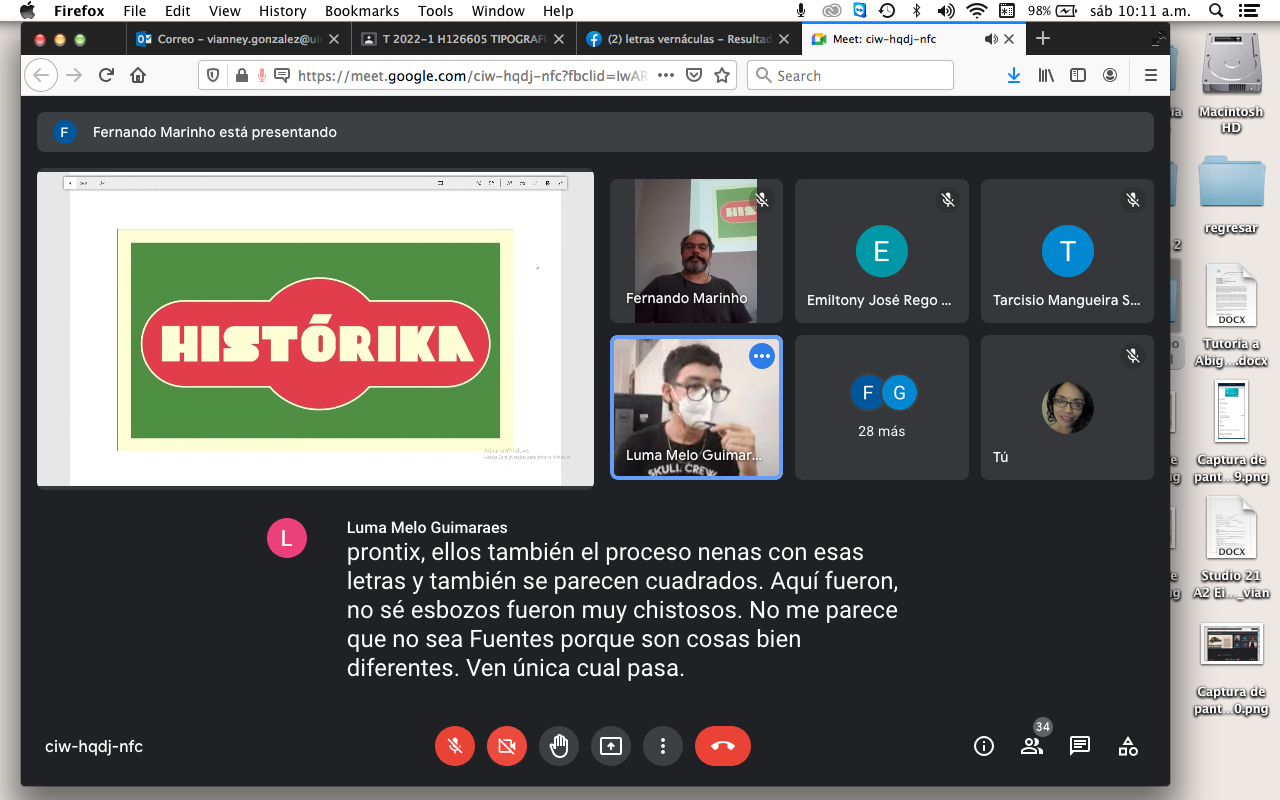This screenshot has width=1280, height=800.
Task: Open Bluetooth menu bar icon
Action: pos(916,11)
